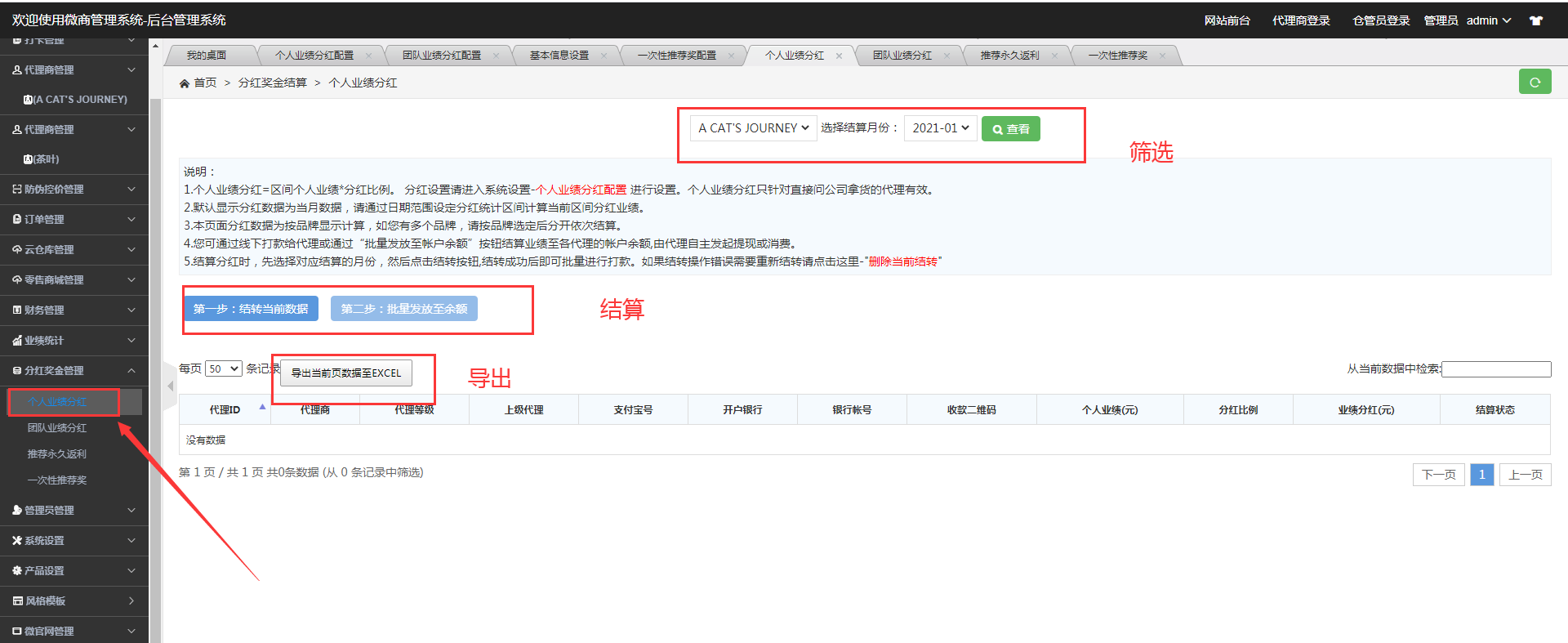The height and width of the screenshot is (643, 1568).
Task: Close the 团队业绩分红 tab
Action: tap(947, 56)
